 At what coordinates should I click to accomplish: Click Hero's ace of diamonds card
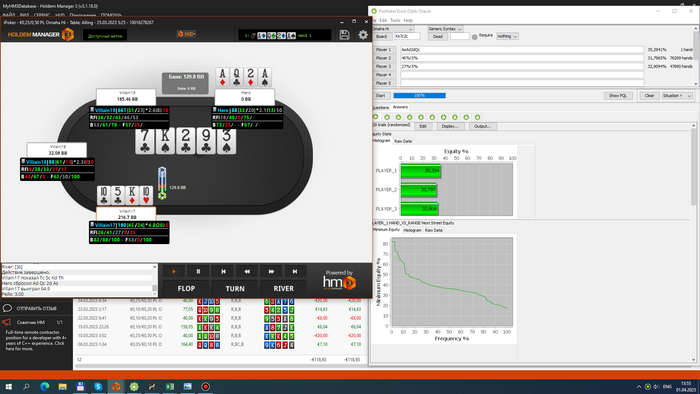[222, 77]
